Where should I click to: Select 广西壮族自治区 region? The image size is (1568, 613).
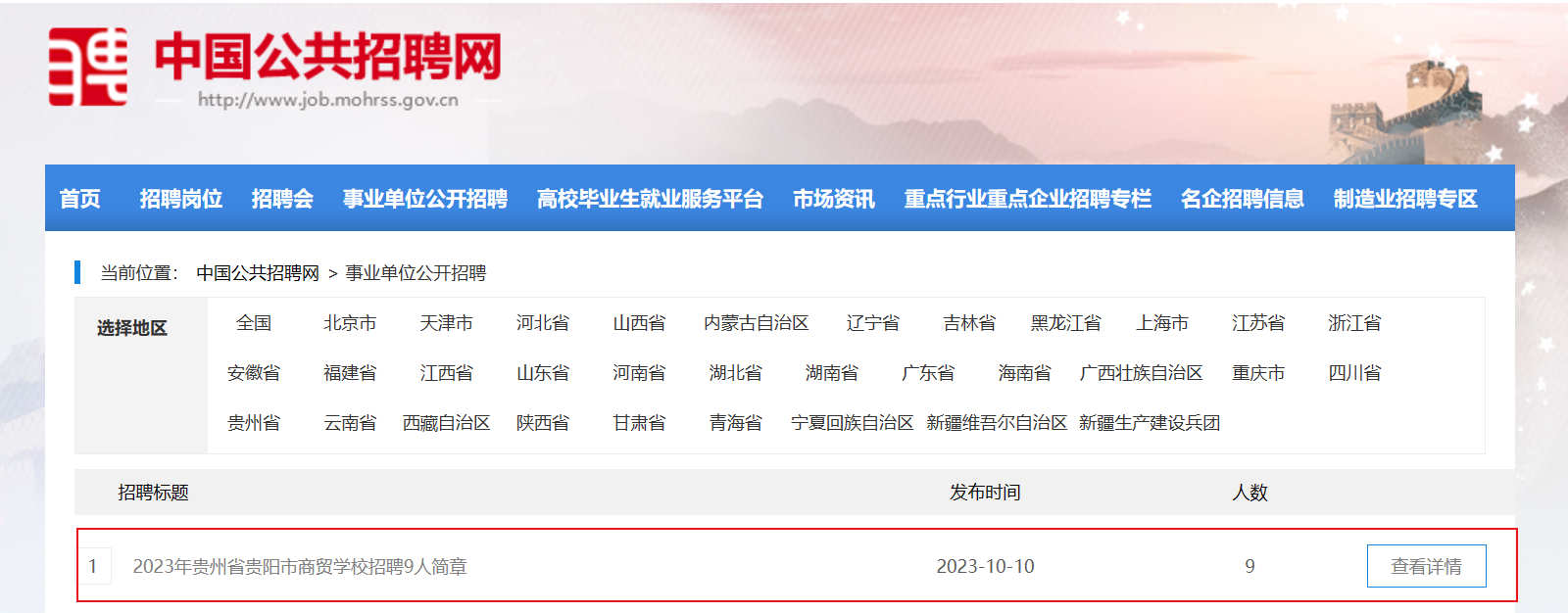pyautogui.click(x=1141, y=373)
